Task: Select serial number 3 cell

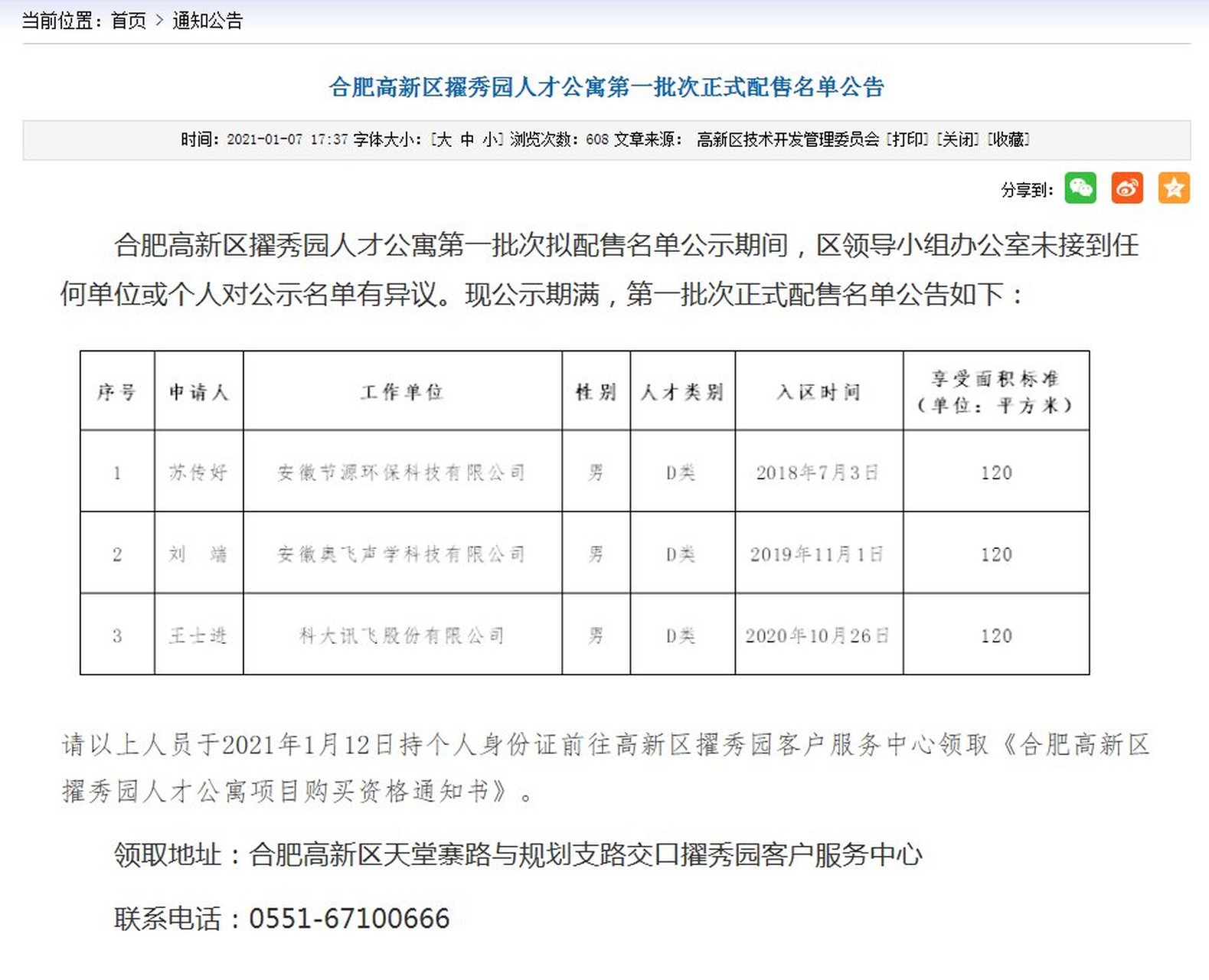Action: pos(117,635)
